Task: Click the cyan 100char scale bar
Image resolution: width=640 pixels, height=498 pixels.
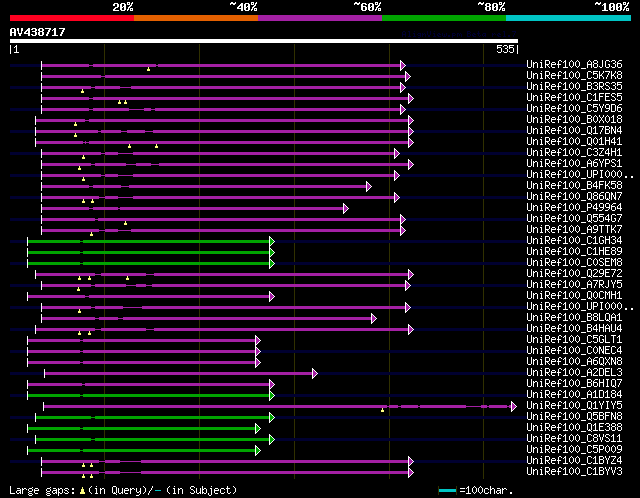Action: click(447, 490)
